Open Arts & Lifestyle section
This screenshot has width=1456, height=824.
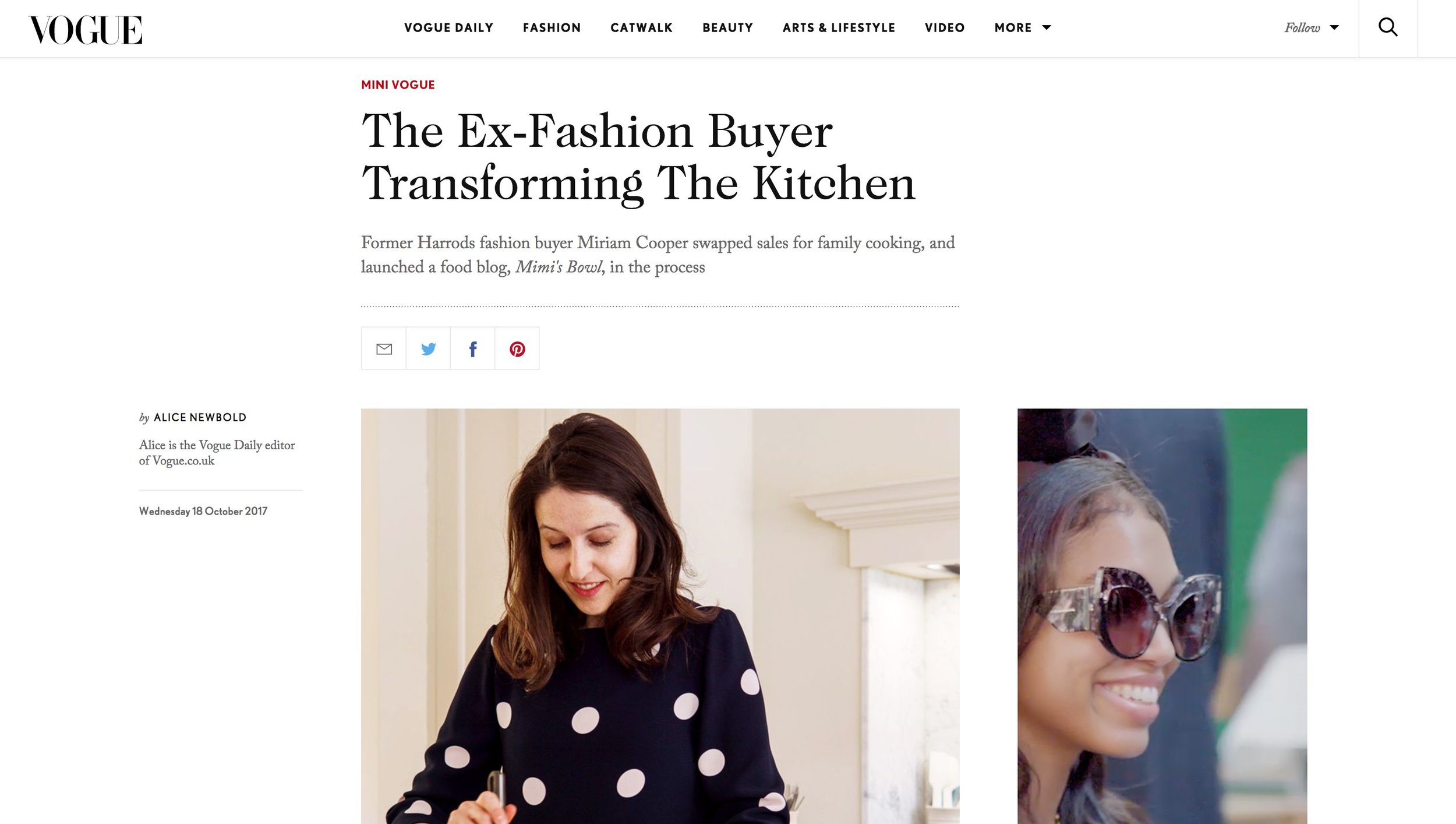tap(839, 28)
